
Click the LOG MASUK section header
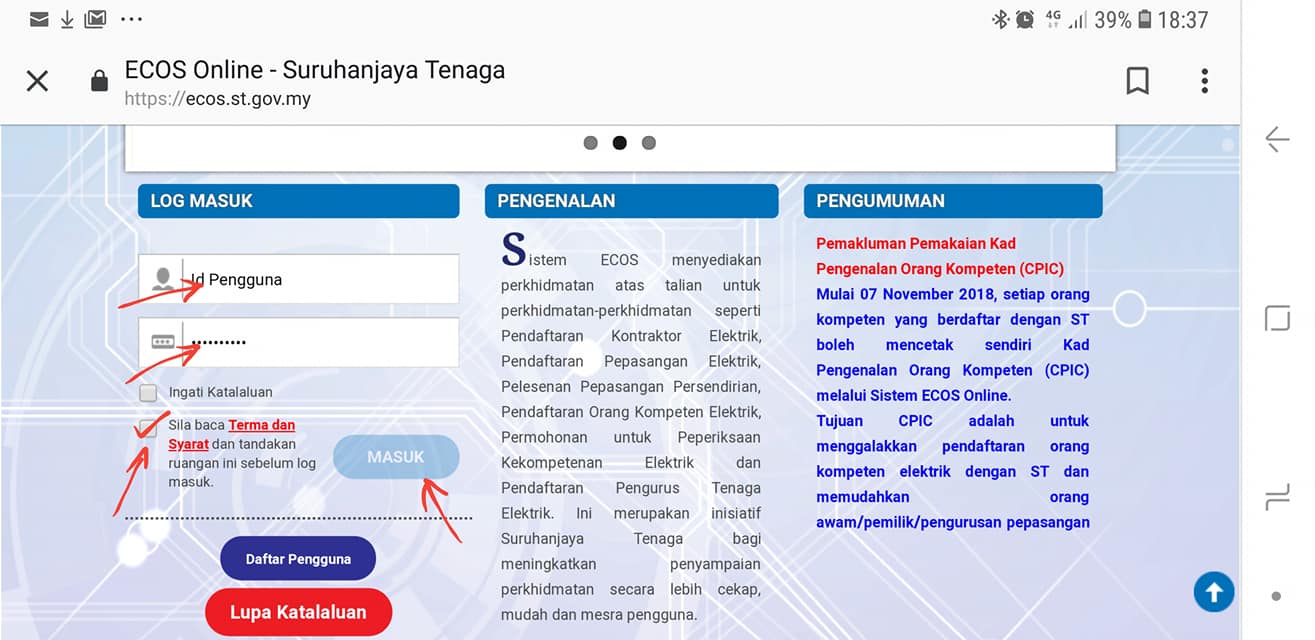(299, 201)
